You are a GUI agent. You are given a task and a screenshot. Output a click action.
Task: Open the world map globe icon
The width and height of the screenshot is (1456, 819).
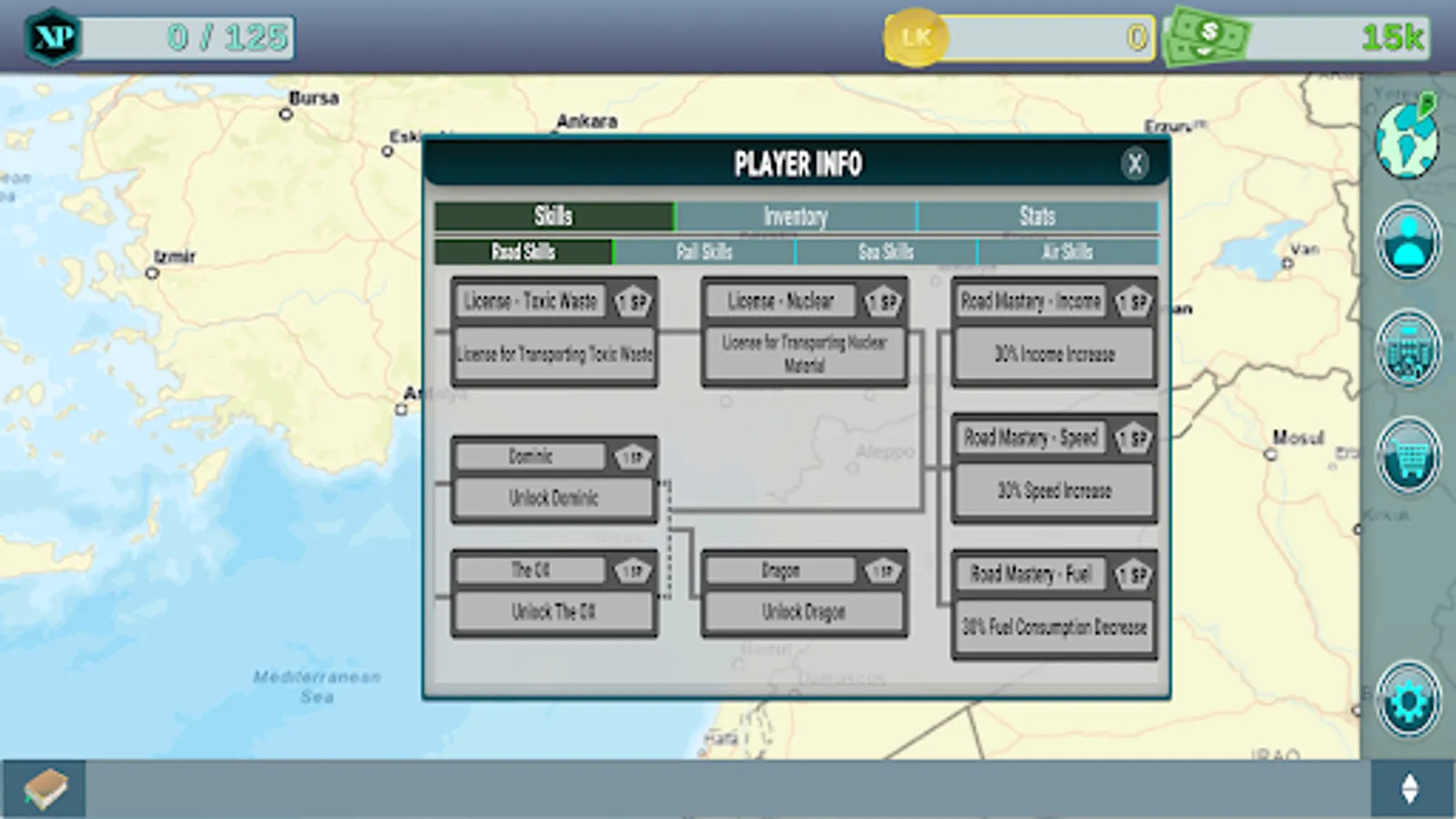pyautogui.click(x=1408, y=137)
